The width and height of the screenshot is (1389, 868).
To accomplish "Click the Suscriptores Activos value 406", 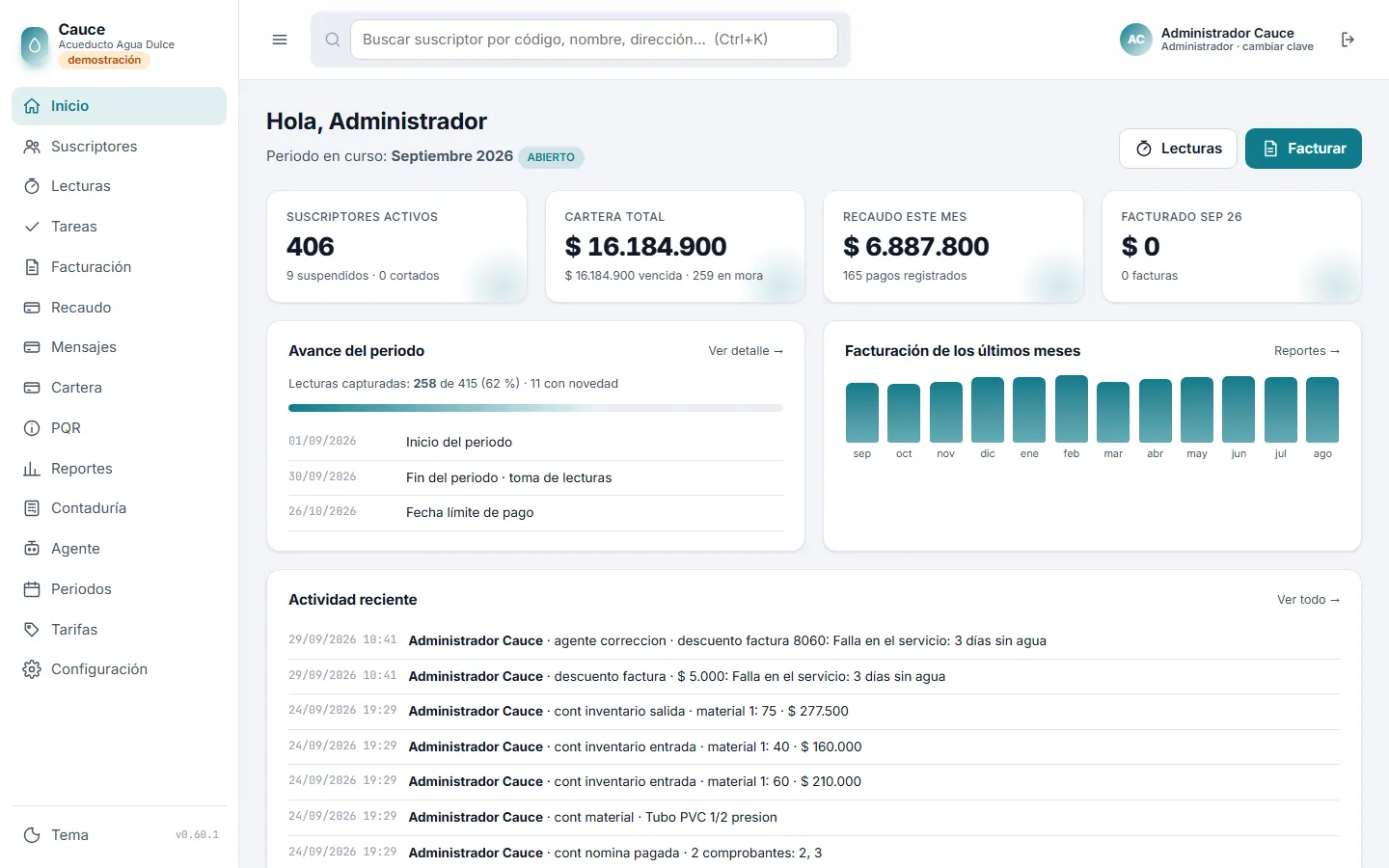I will 311,247.
